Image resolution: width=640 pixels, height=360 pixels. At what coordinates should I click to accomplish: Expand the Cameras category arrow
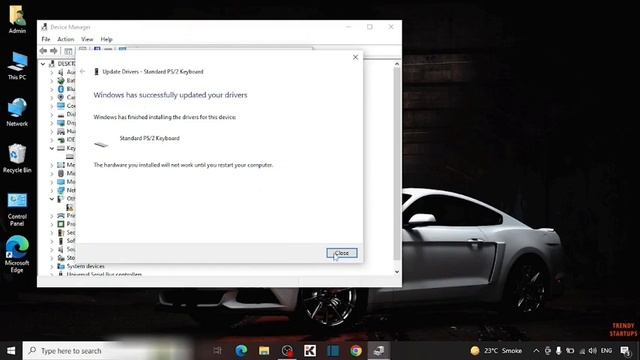point(52,98)
